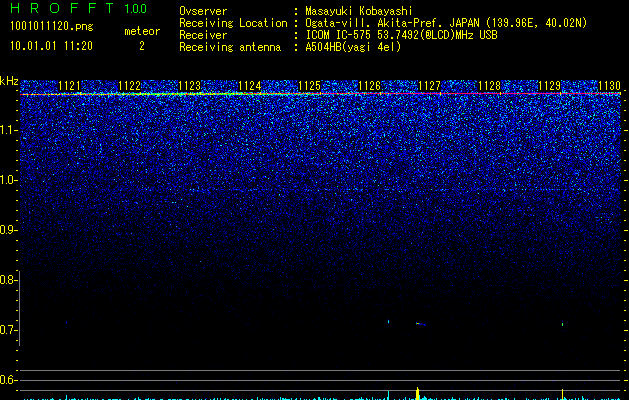Click the 1128 time marker

coord(489,86)
